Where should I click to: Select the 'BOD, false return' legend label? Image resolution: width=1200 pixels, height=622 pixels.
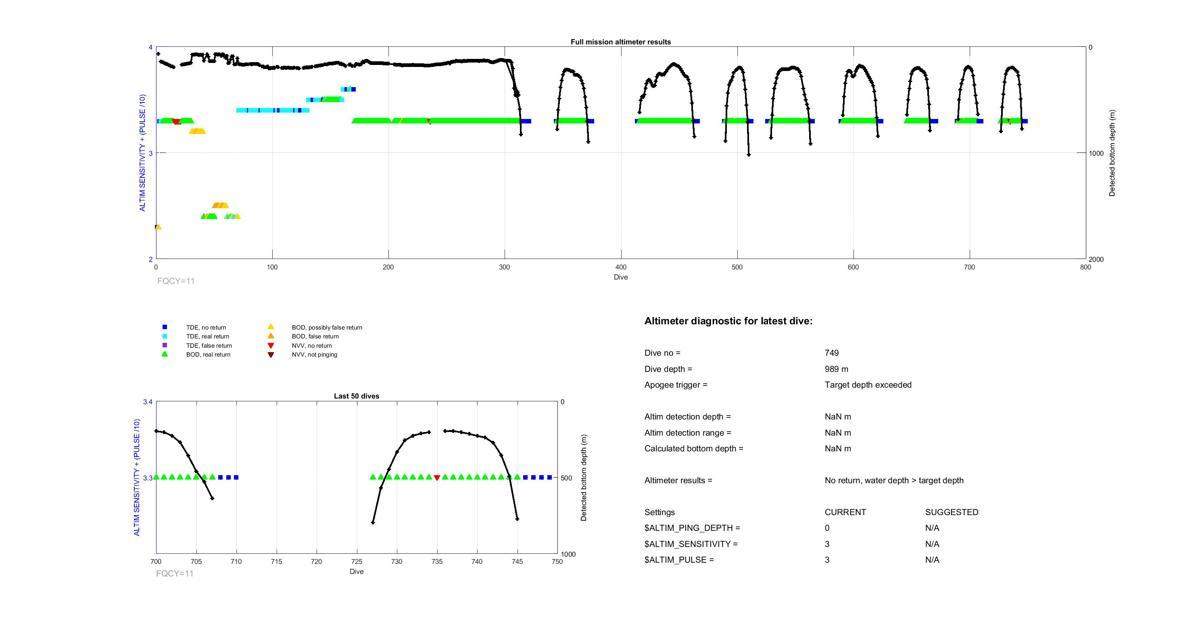click(x=315, y=336)
